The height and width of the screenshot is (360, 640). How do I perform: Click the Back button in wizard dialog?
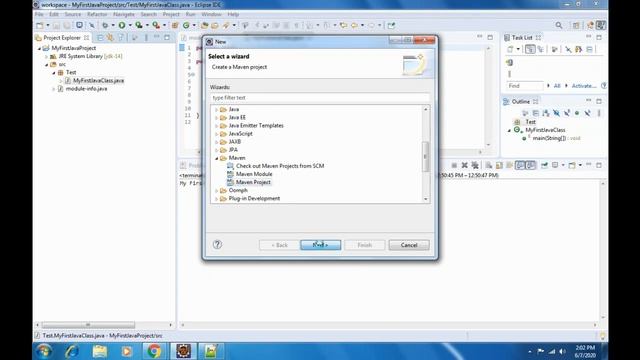(279, 245)
